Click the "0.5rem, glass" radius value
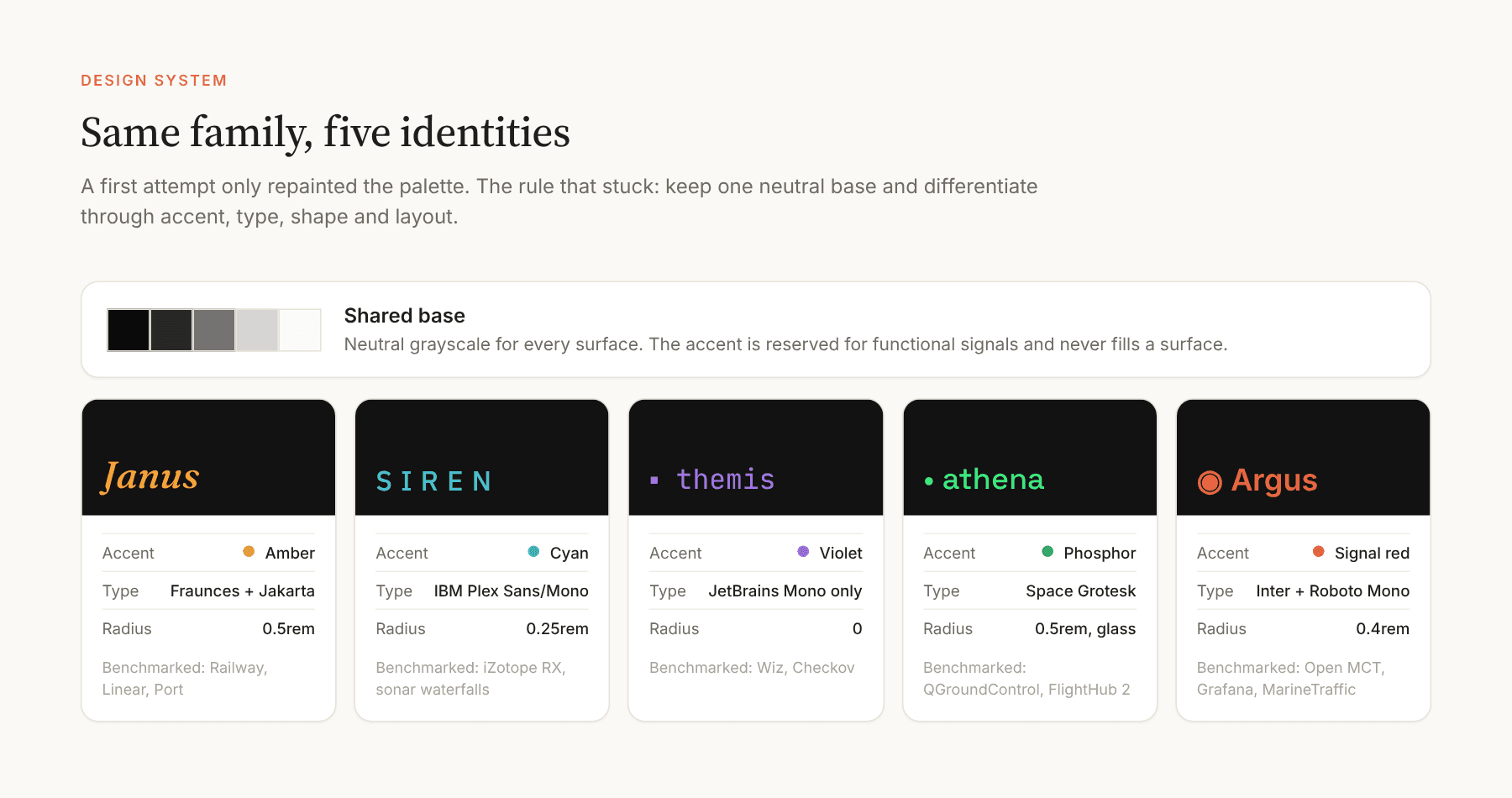The image size is (1512, 798). (1085, 629)
